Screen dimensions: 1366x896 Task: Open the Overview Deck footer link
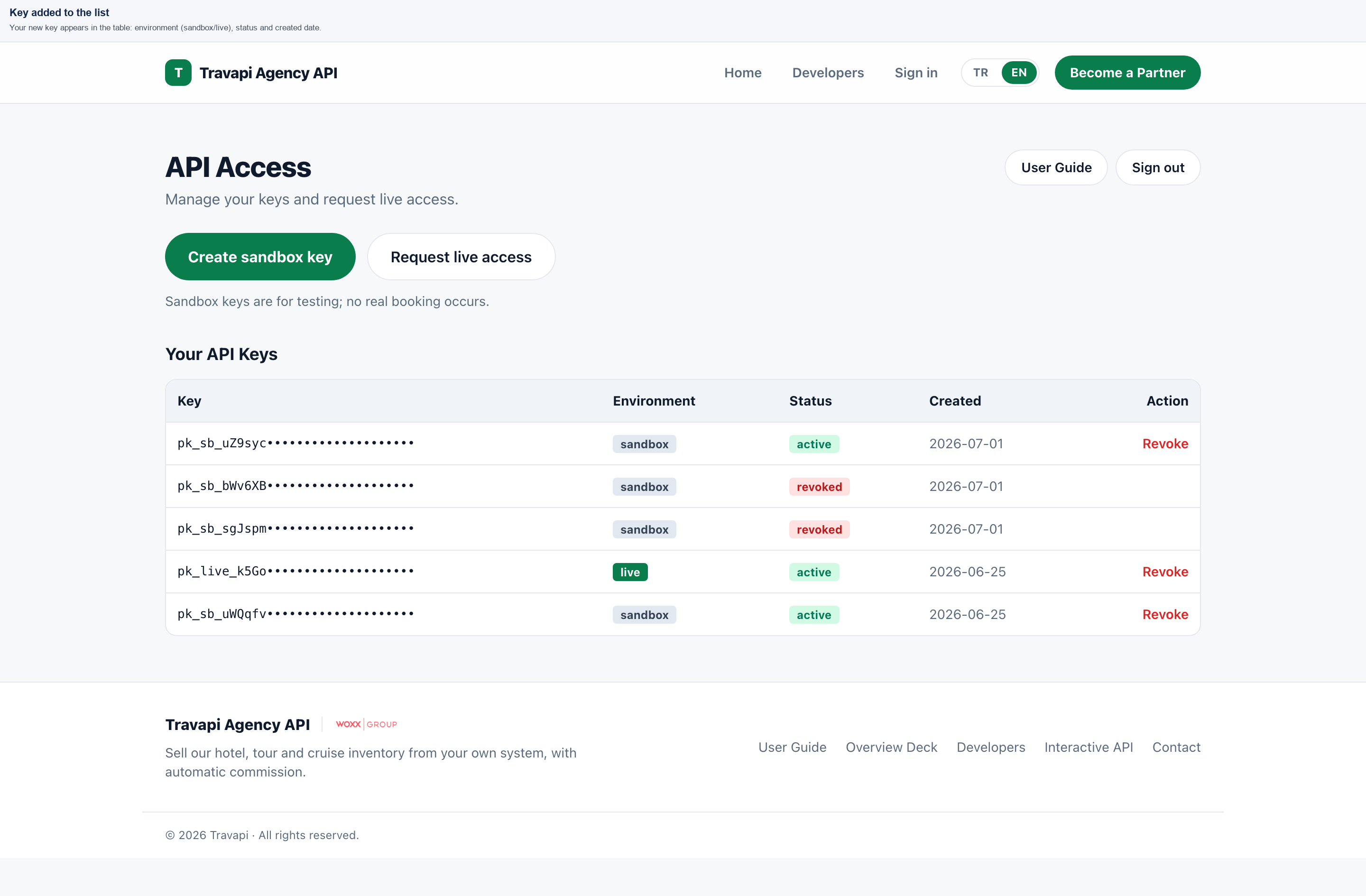click(x=891, y=748)
